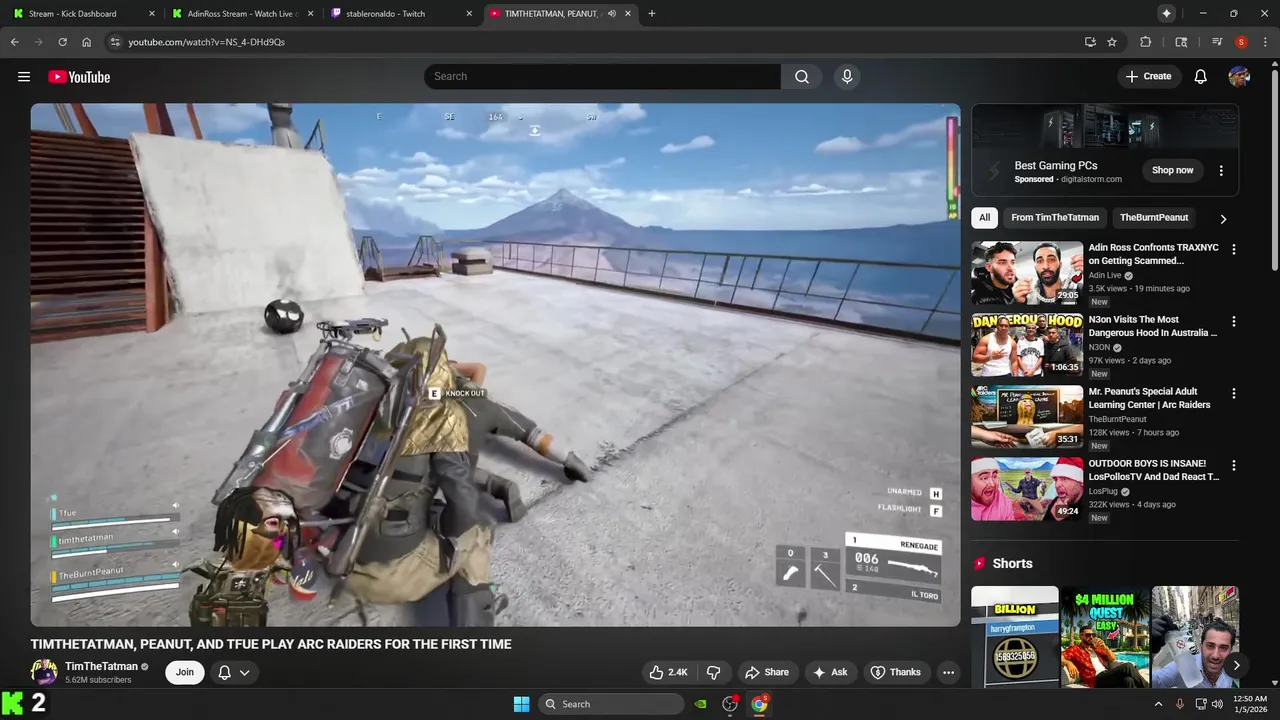
Task: Pause video by clicking player
Action: click(x=495, y=365)
